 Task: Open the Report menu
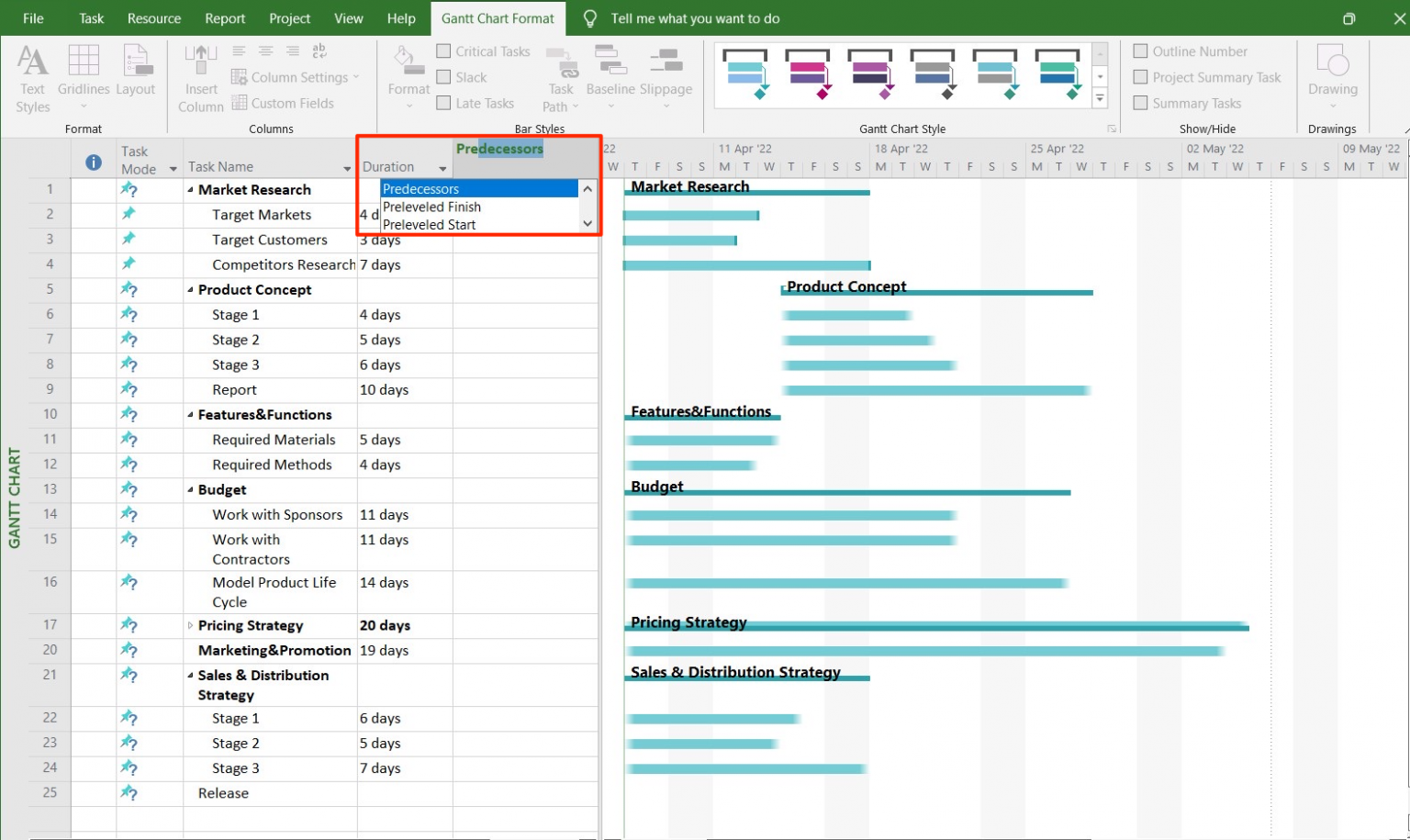click(224, 17)
